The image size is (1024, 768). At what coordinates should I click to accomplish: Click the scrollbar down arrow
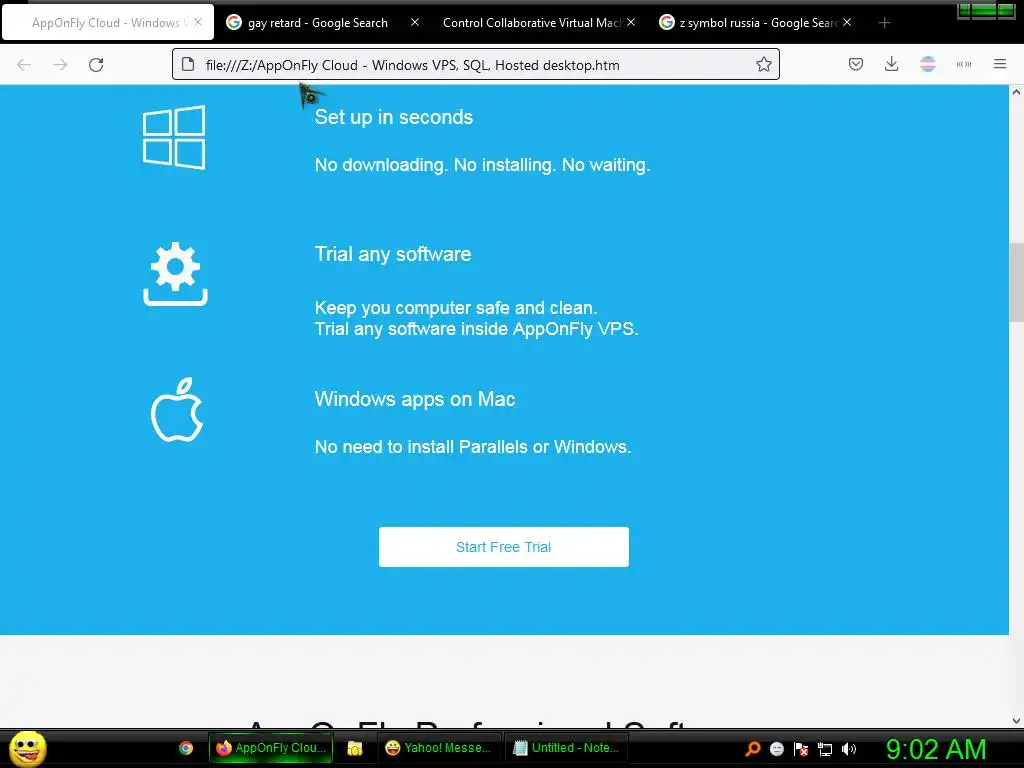tap(1016, 721)
